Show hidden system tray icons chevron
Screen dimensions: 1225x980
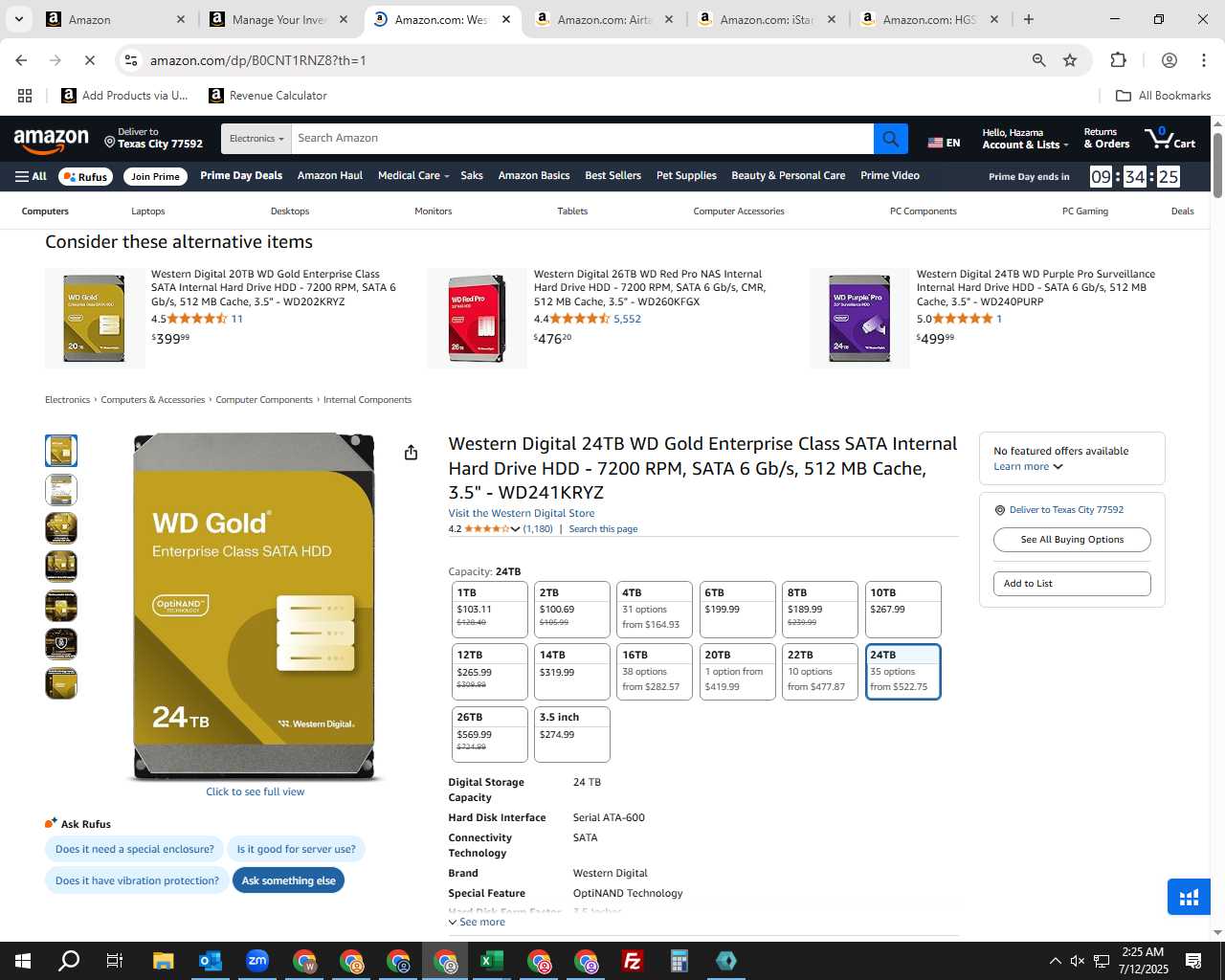[1055, 961]
